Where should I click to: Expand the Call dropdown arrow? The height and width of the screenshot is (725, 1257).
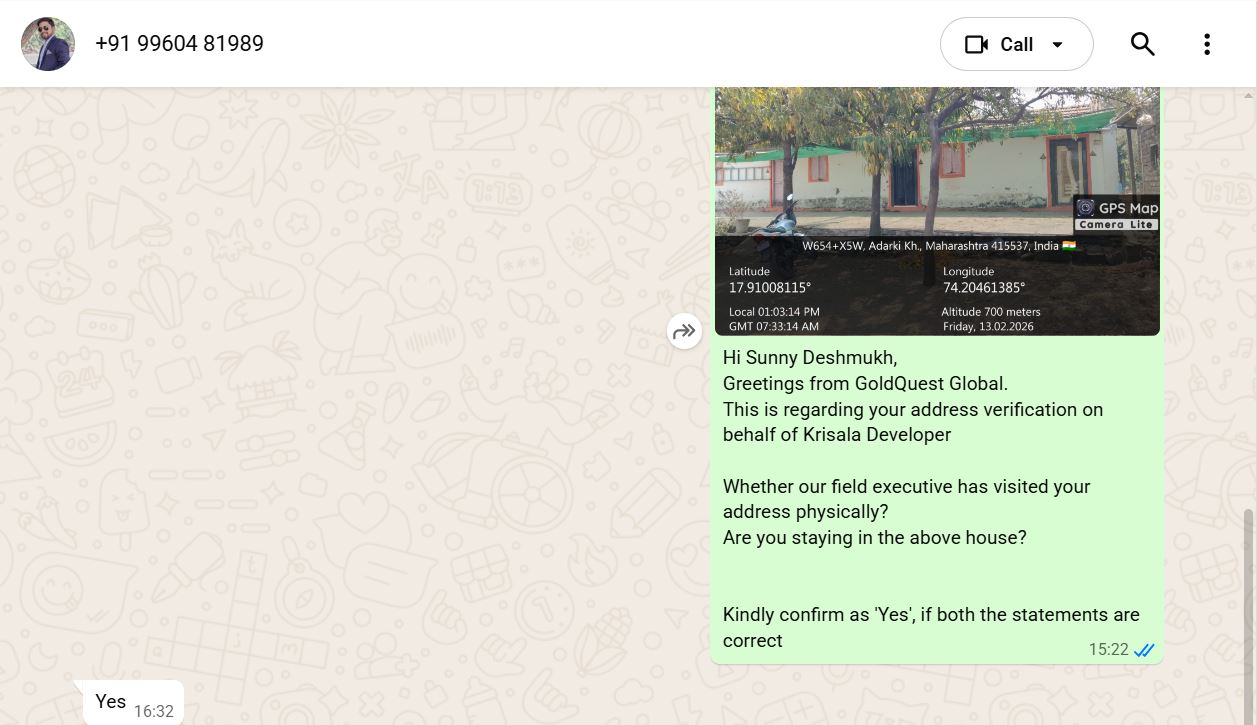click(1058, 45)
